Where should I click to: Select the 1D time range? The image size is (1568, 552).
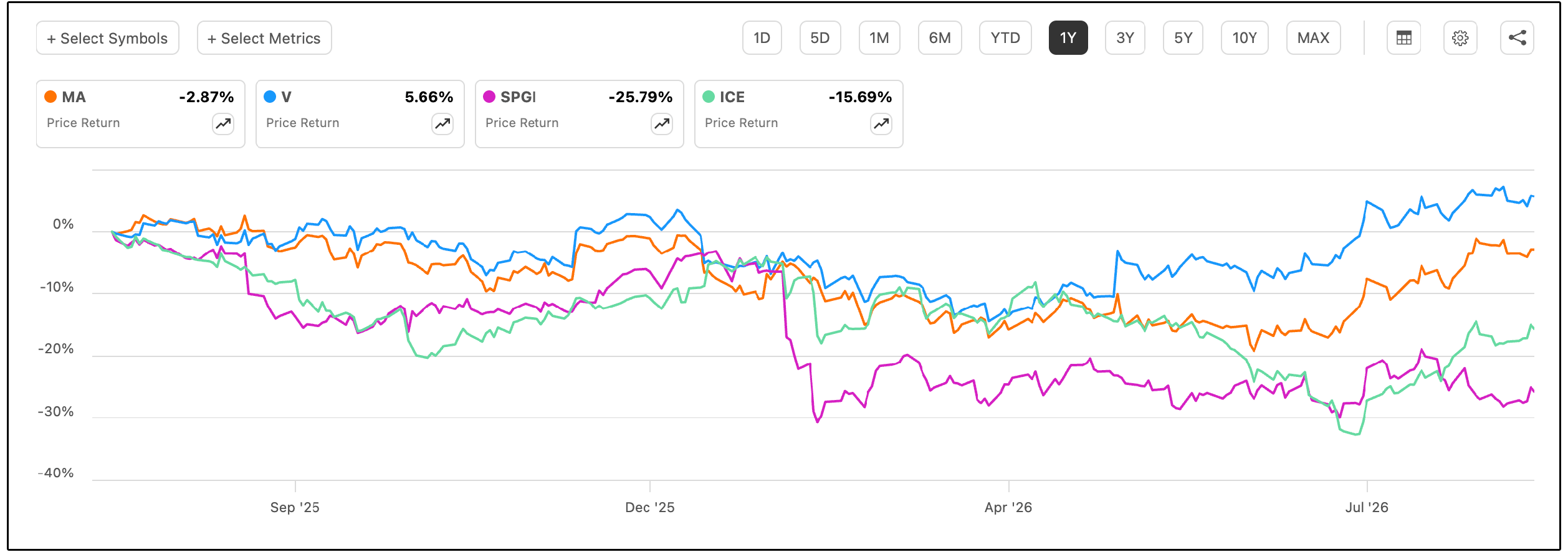point(762,38)
